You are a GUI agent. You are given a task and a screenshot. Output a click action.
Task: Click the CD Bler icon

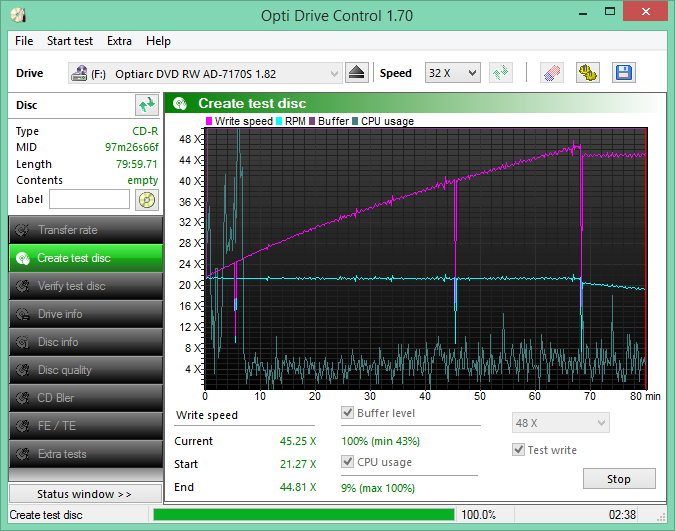pyautogui.click(x=22, y=398)
